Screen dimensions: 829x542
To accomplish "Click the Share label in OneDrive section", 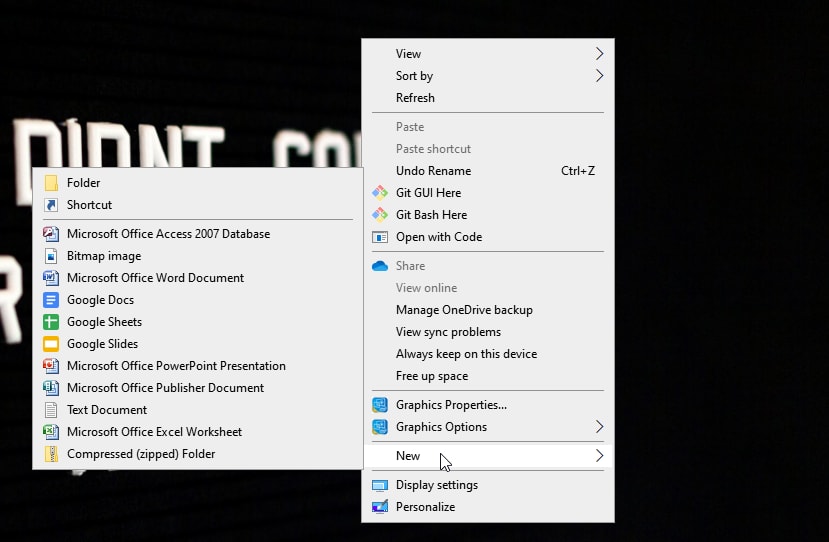I will (410, 266).
